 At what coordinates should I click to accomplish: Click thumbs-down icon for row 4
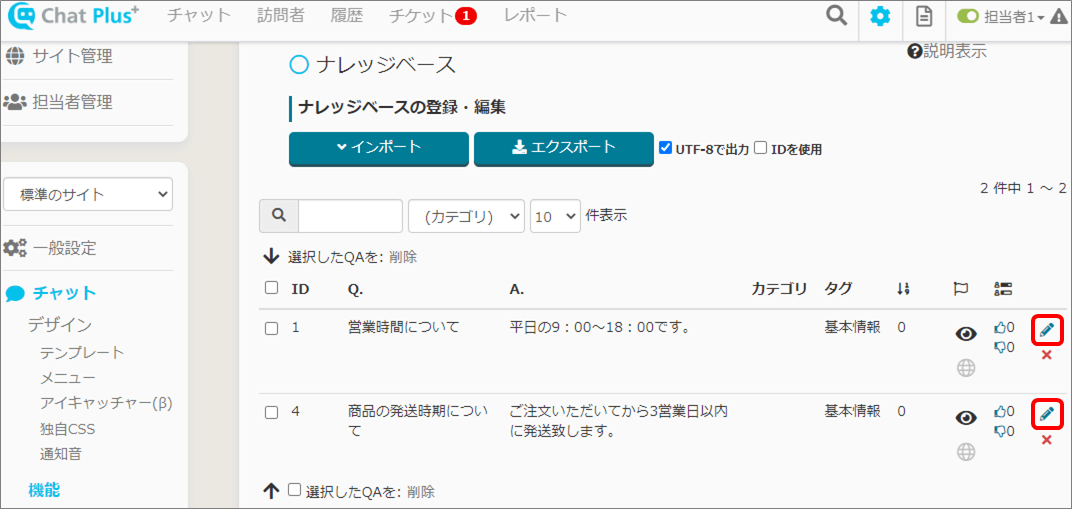(x=1000, y=430)
